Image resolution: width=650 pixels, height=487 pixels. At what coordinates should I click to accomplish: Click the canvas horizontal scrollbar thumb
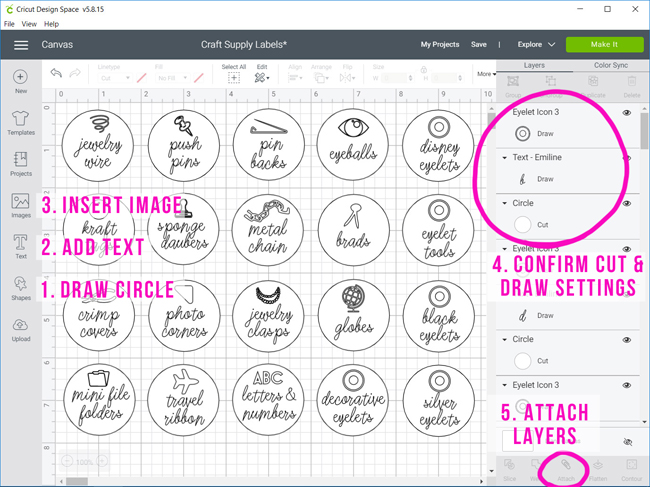[x=77, y=482]
